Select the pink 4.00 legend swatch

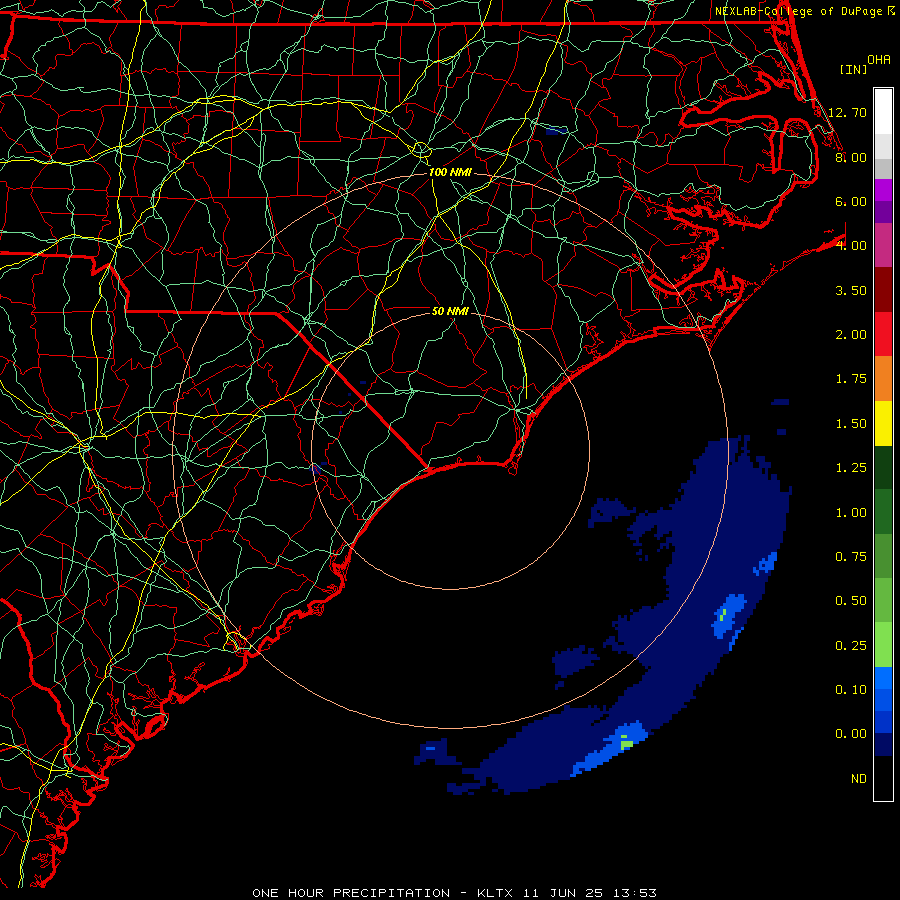click(x=883, y=245)
